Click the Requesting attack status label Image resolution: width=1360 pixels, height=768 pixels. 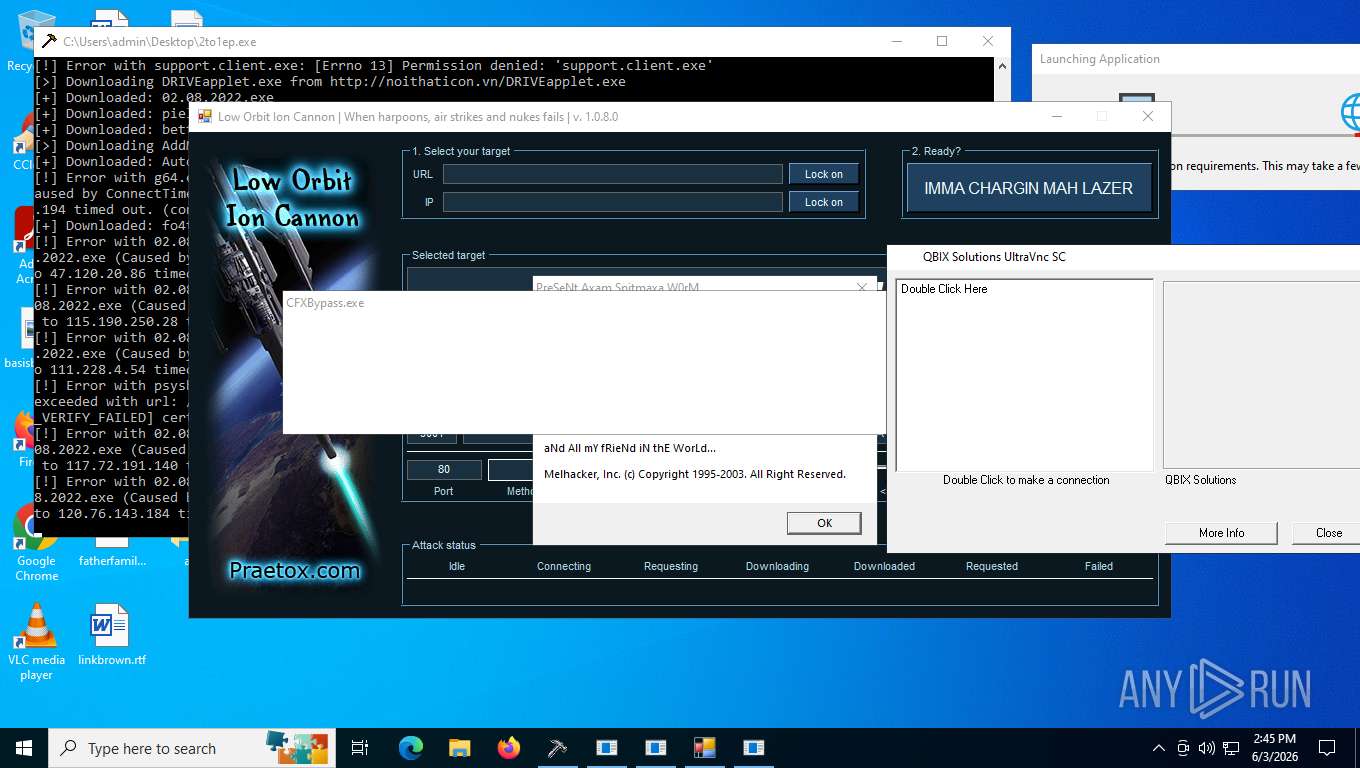(x=671, y=566)
